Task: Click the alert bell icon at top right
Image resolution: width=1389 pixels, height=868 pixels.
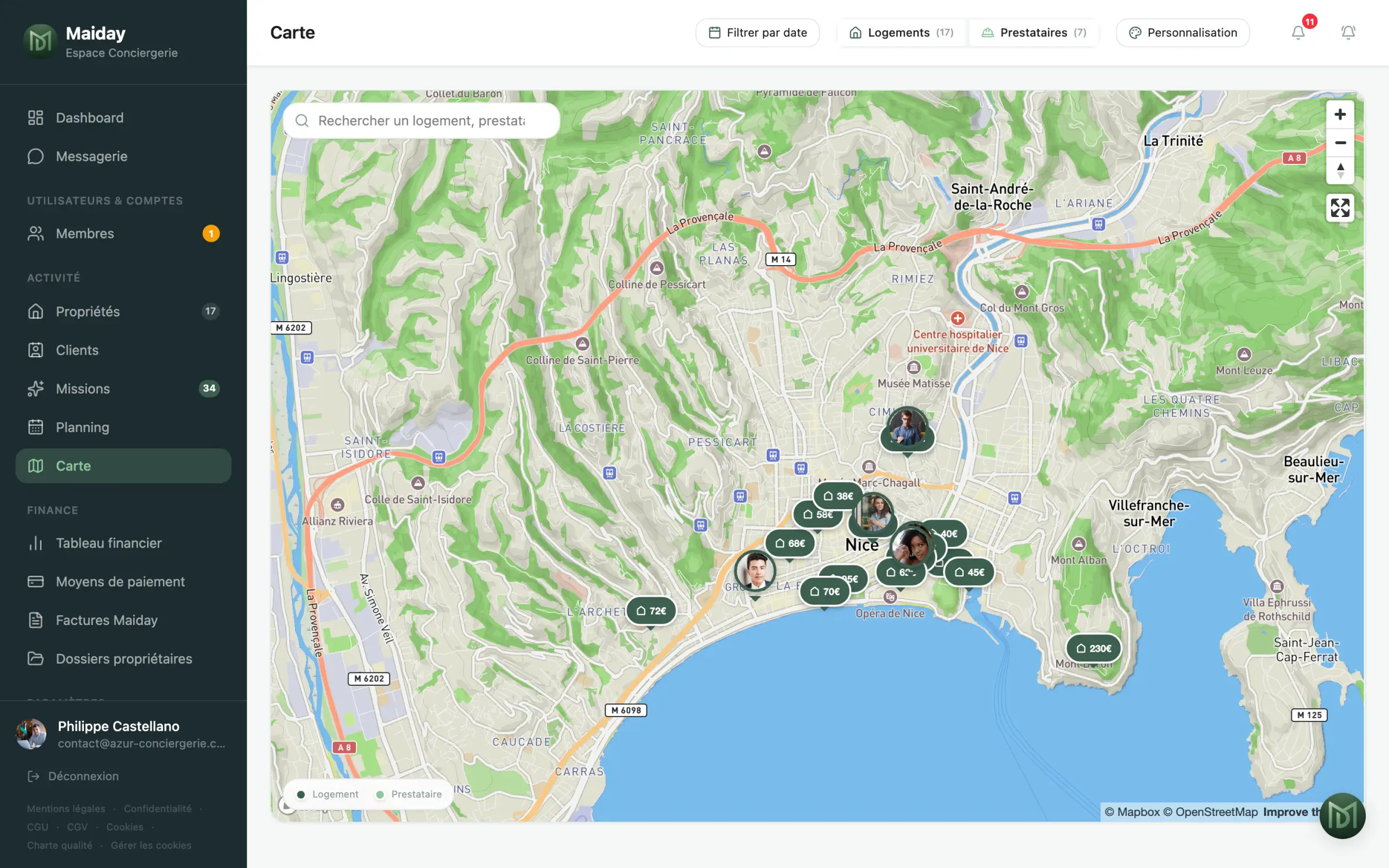Action: pyautogui.click(x=1348, y=32)
